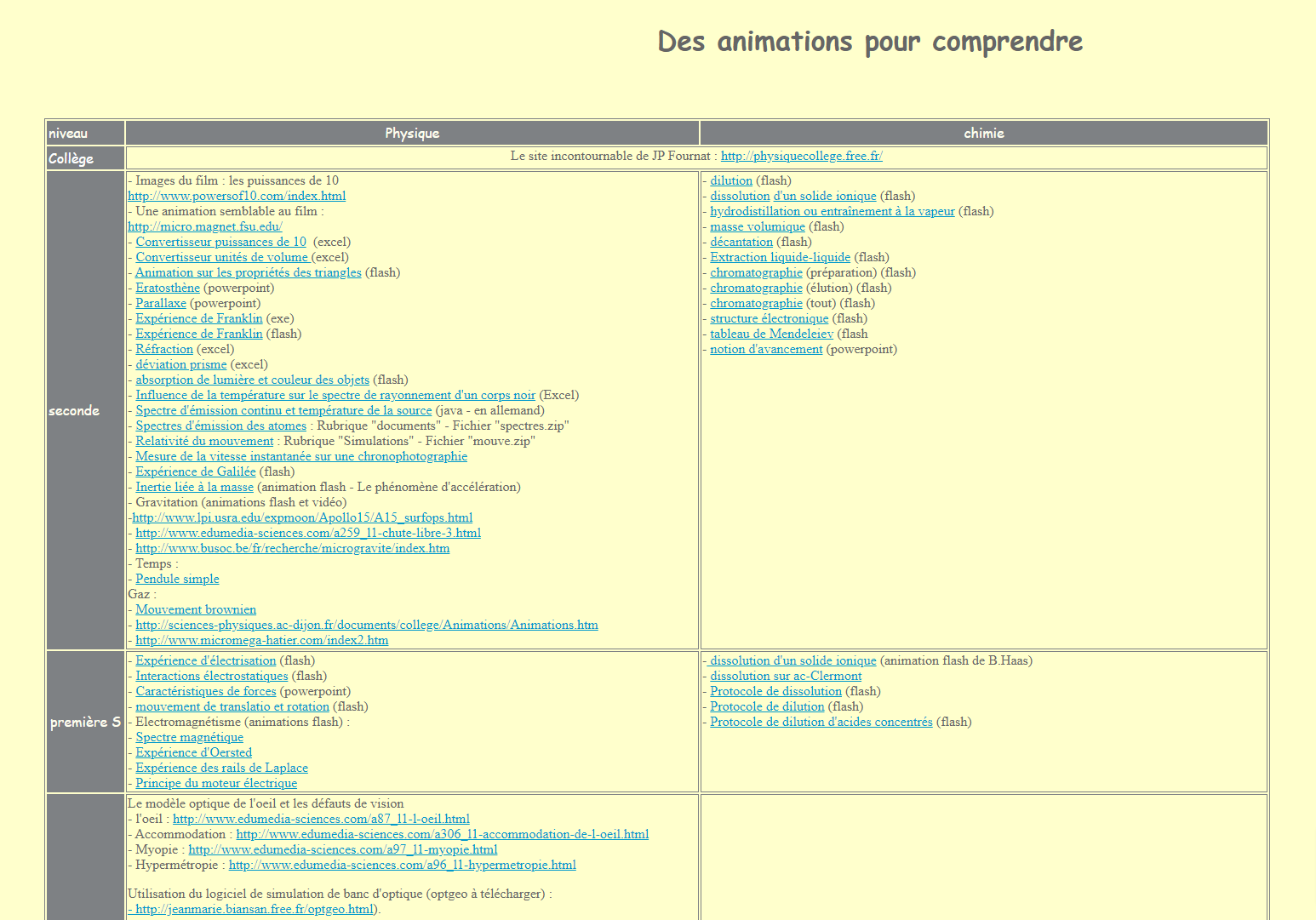The width and height of the screenshot is (1316, 920).
Task: Open Convertisseur puissances de 10 link
Action: click(x=220, y=243)
